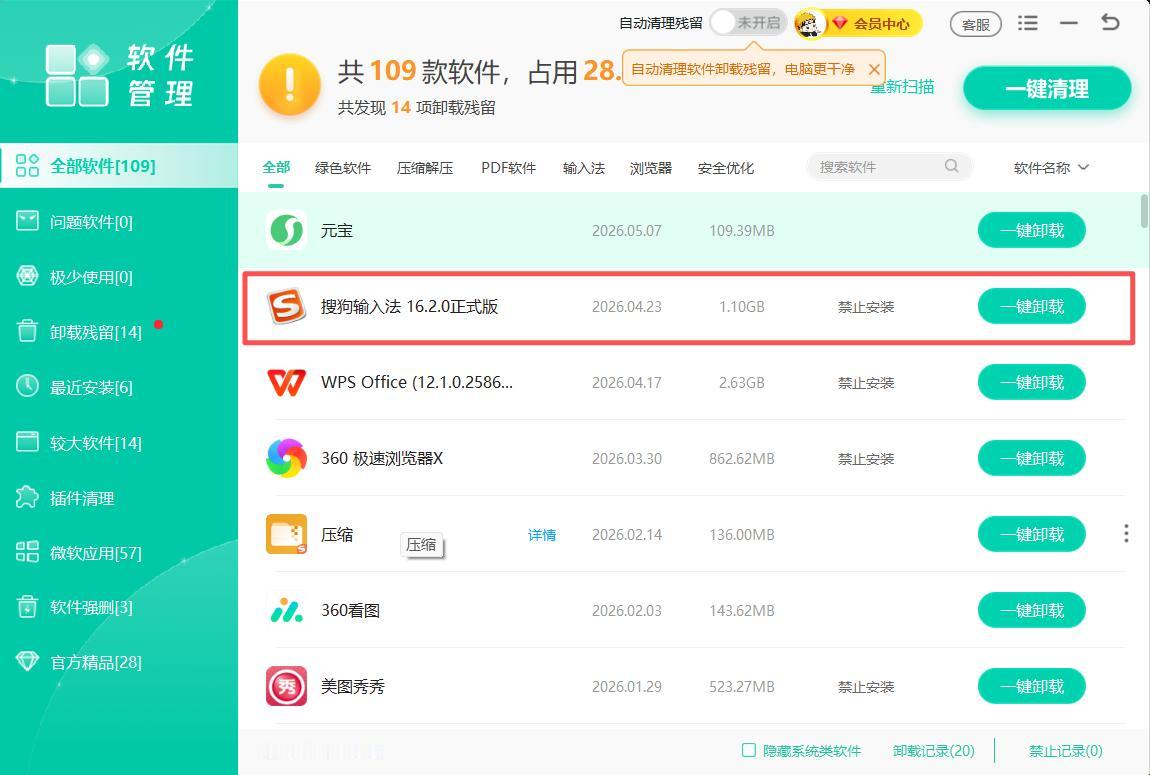This screenshot has width=1150, height=775.
Task: Click the date 2026.05.07 in 元宝 row
Action: coord(626,231)
